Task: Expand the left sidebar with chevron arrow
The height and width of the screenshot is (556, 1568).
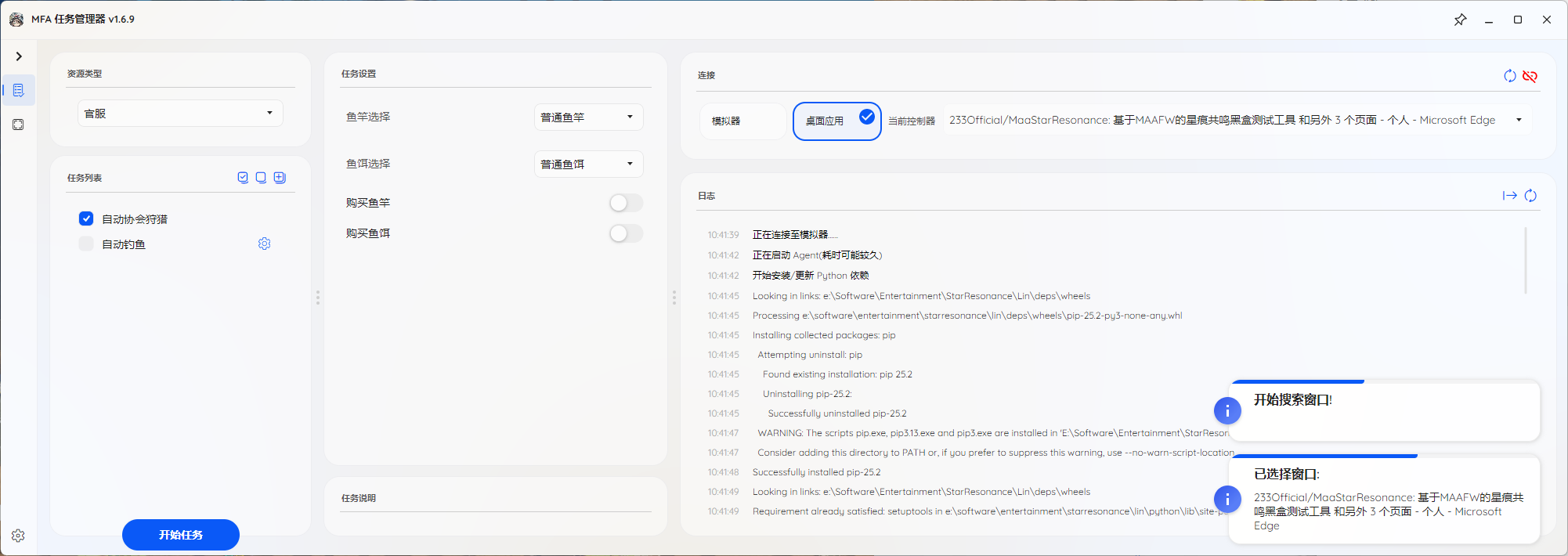Action: click(19, 56)
